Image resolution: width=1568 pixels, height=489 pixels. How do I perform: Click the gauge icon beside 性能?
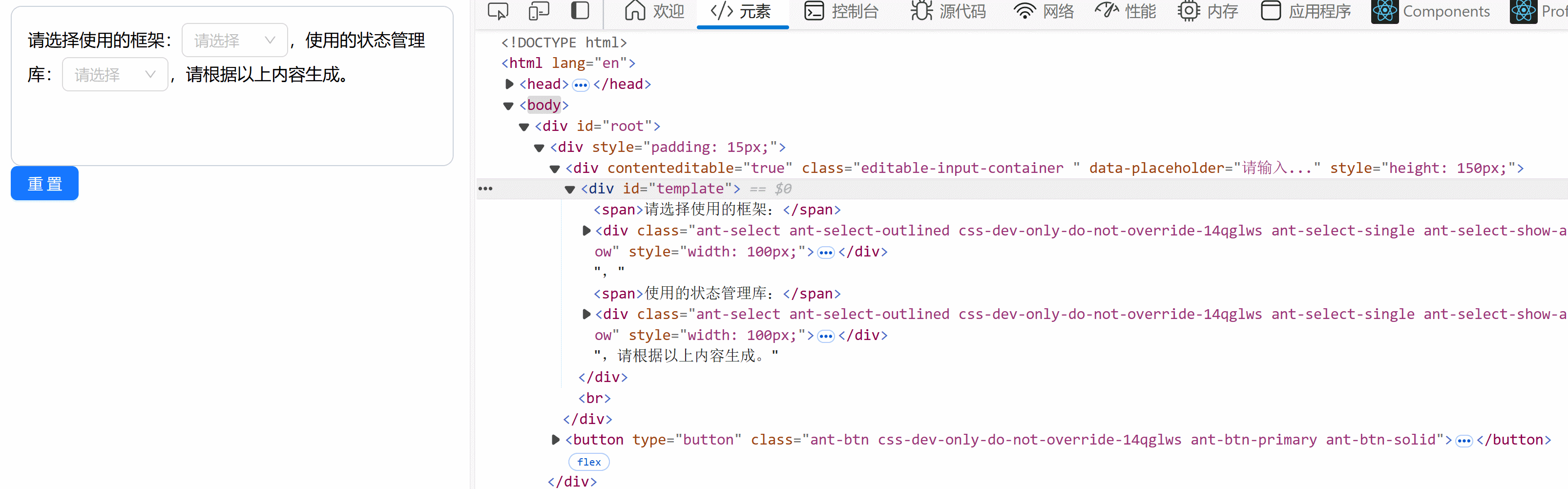click(1107, 10)
